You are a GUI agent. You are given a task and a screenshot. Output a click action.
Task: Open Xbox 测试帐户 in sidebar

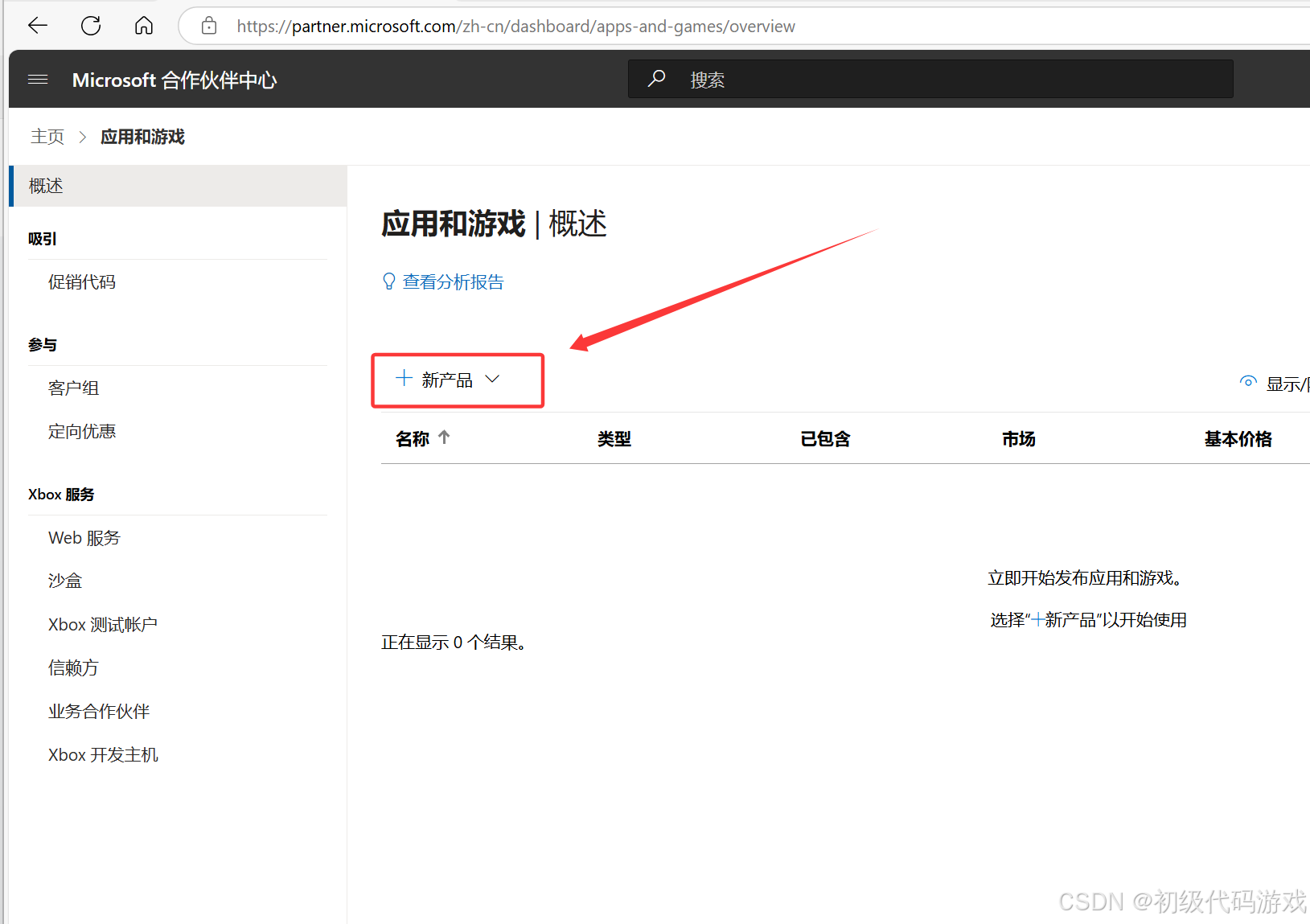[103, 625]
